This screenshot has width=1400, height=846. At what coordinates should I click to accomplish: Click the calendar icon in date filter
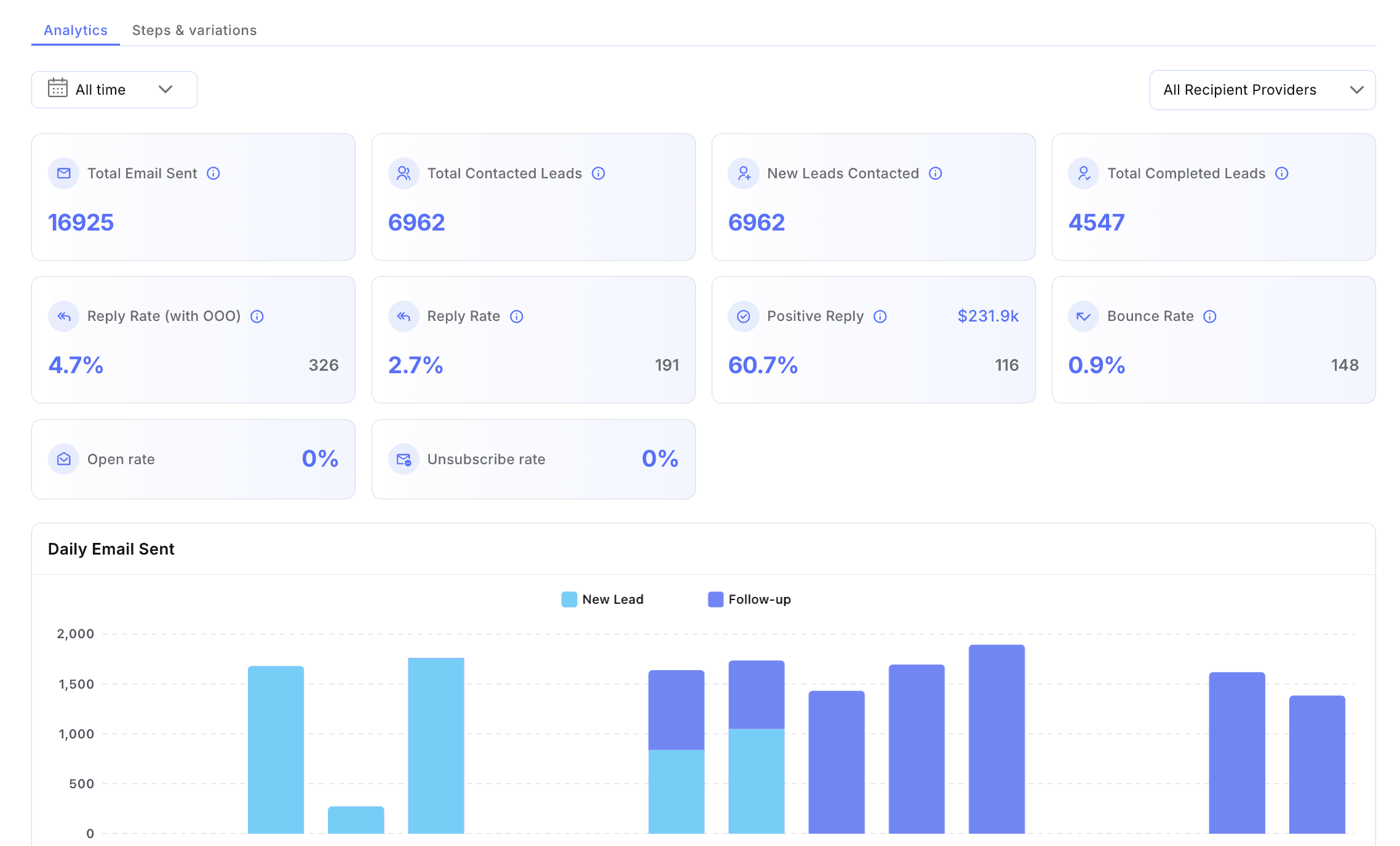pos(58,89)
